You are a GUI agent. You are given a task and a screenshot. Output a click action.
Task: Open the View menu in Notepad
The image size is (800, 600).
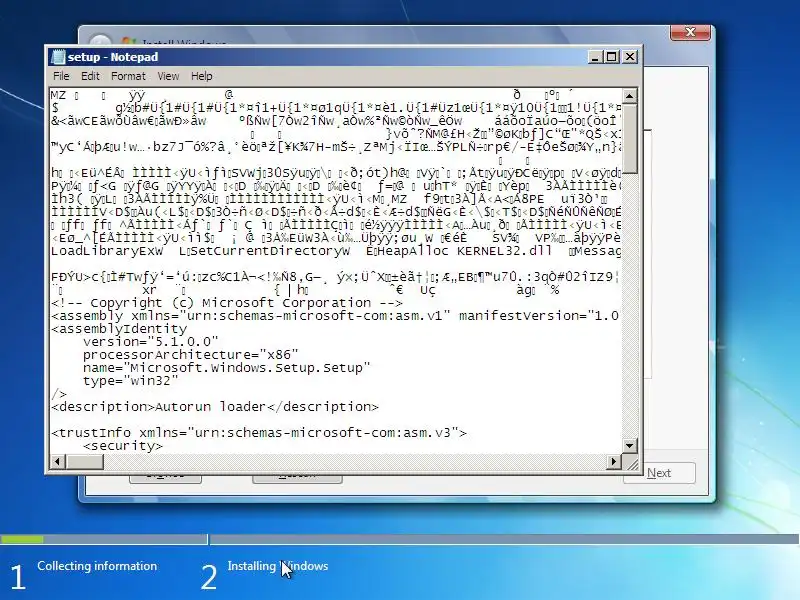pos(168,76)
